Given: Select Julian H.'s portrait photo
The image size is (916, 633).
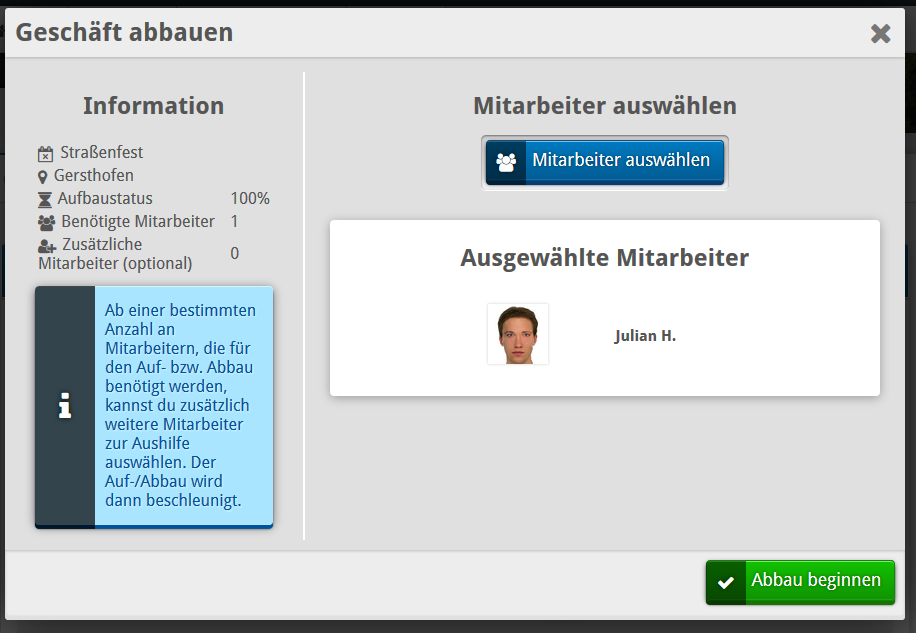Looking at the screenshot, I should pyautogui.click(x=518, y=334).
